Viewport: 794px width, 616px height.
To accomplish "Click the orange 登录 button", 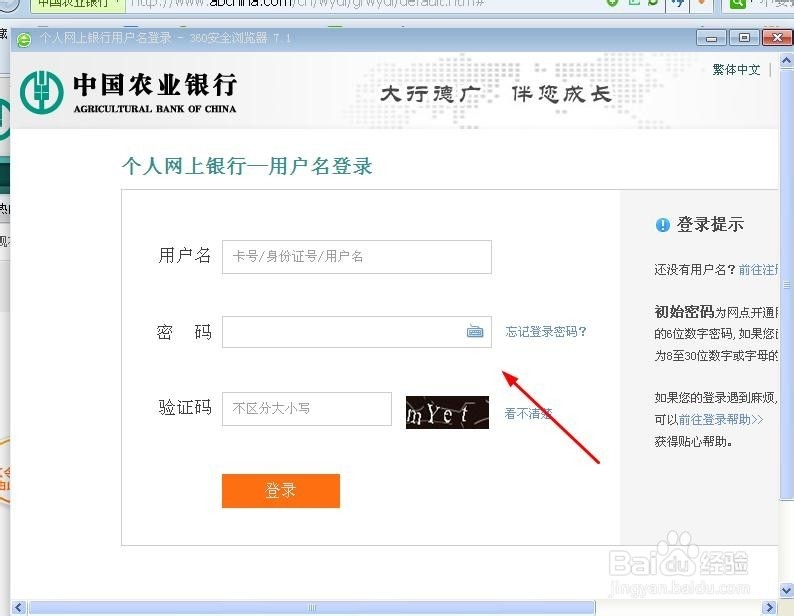I will coord(281,490).
